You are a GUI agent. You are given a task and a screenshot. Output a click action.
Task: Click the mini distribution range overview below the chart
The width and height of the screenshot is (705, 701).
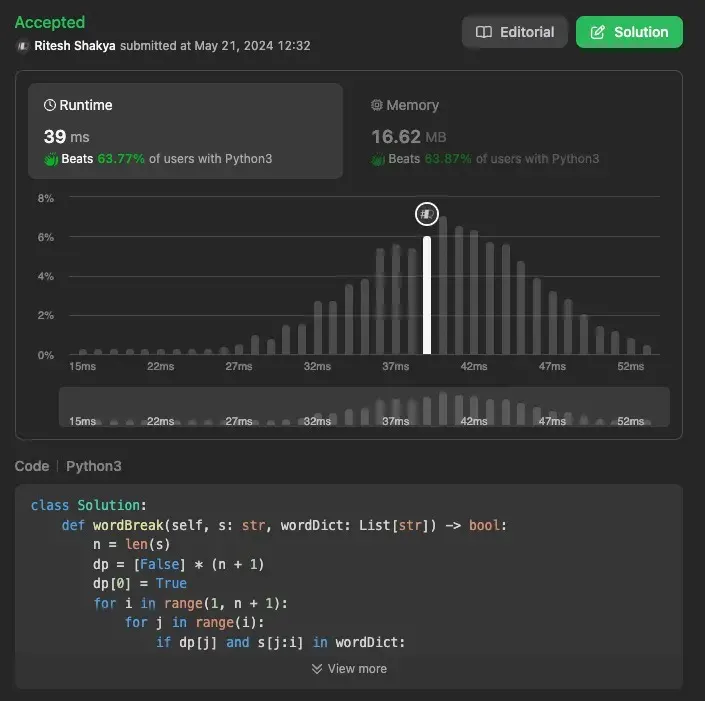pyautogui.click(x=364, y=407)
